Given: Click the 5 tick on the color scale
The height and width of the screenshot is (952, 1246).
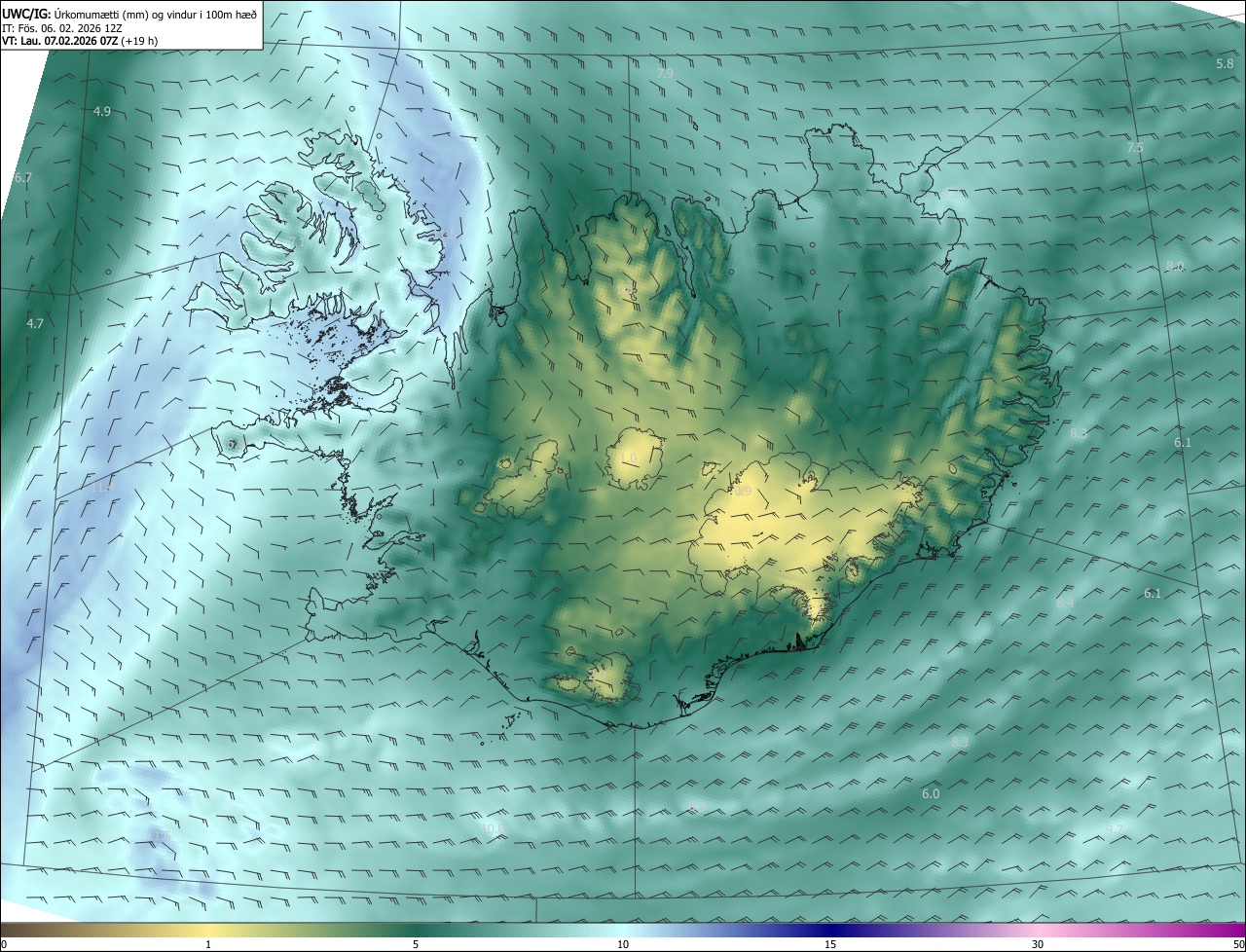Looking at the screenshot, I should coord(416,945).
